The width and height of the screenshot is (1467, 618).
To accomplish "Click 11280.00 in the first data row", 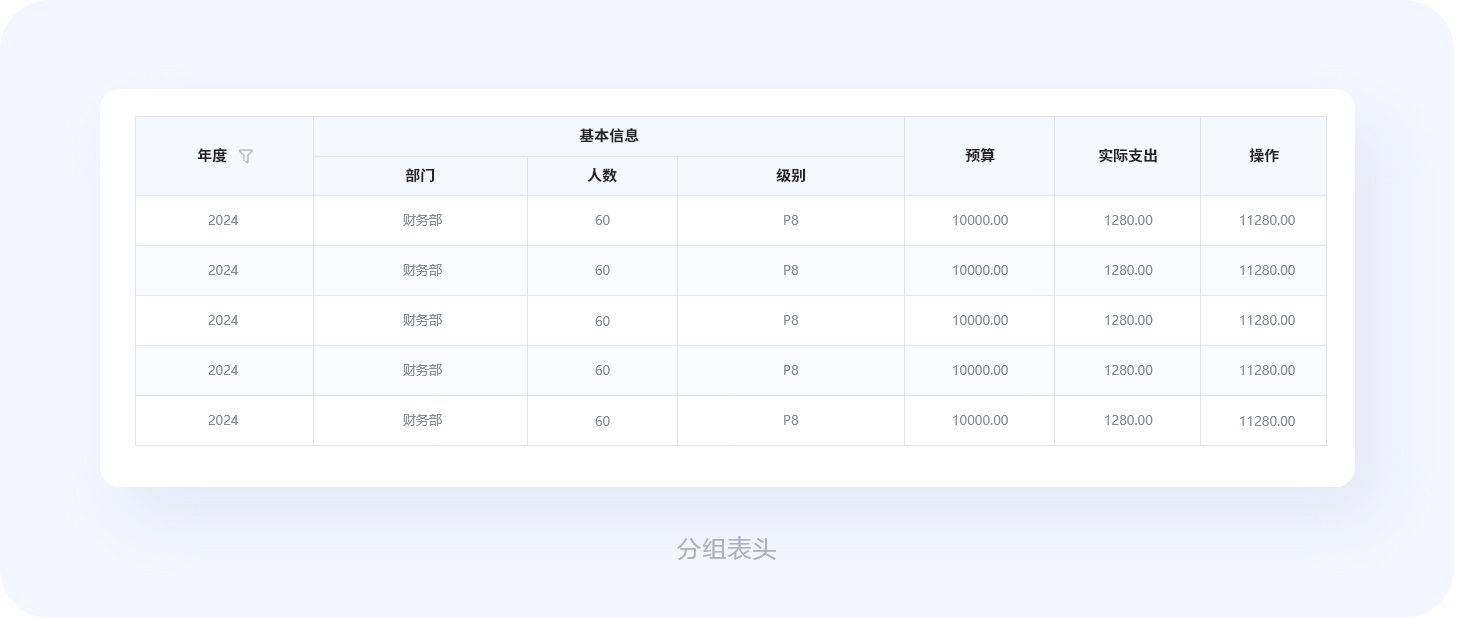I will pos(1267,221).
